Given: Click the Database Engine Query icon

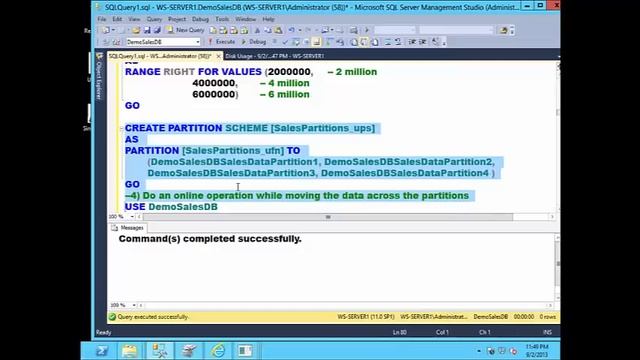Looking at the screenshot, I should click(213, 30).
